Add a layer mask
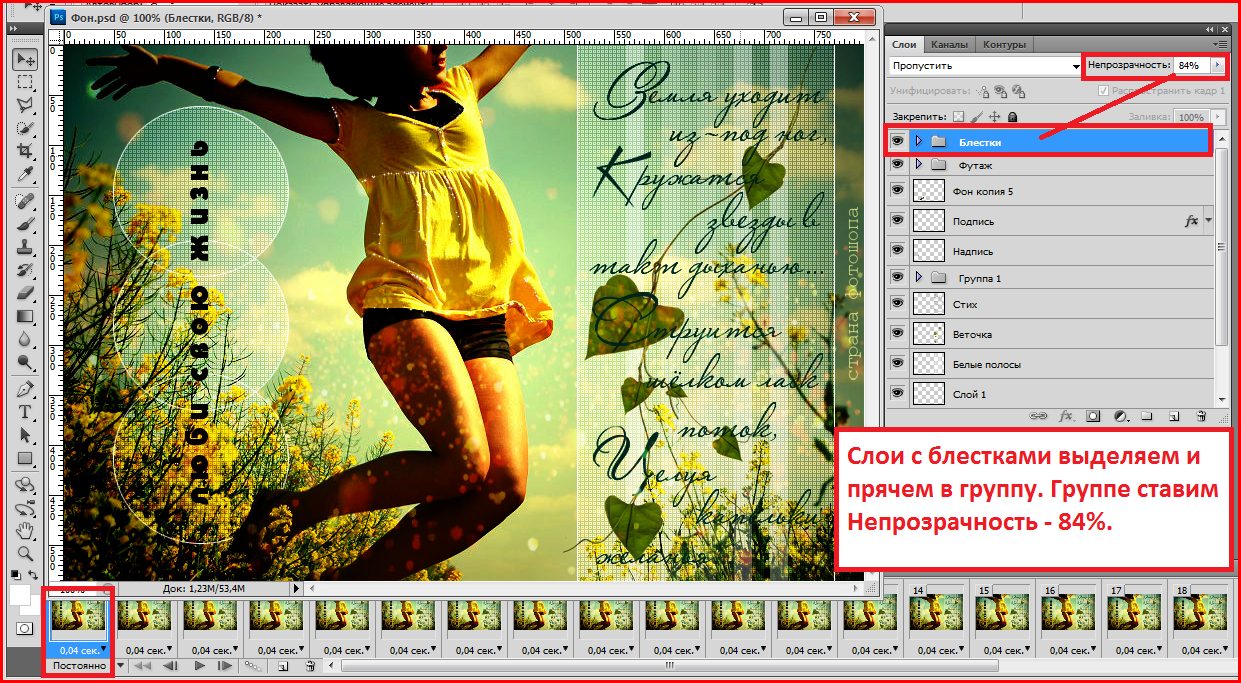 (x=1093, y=416)
